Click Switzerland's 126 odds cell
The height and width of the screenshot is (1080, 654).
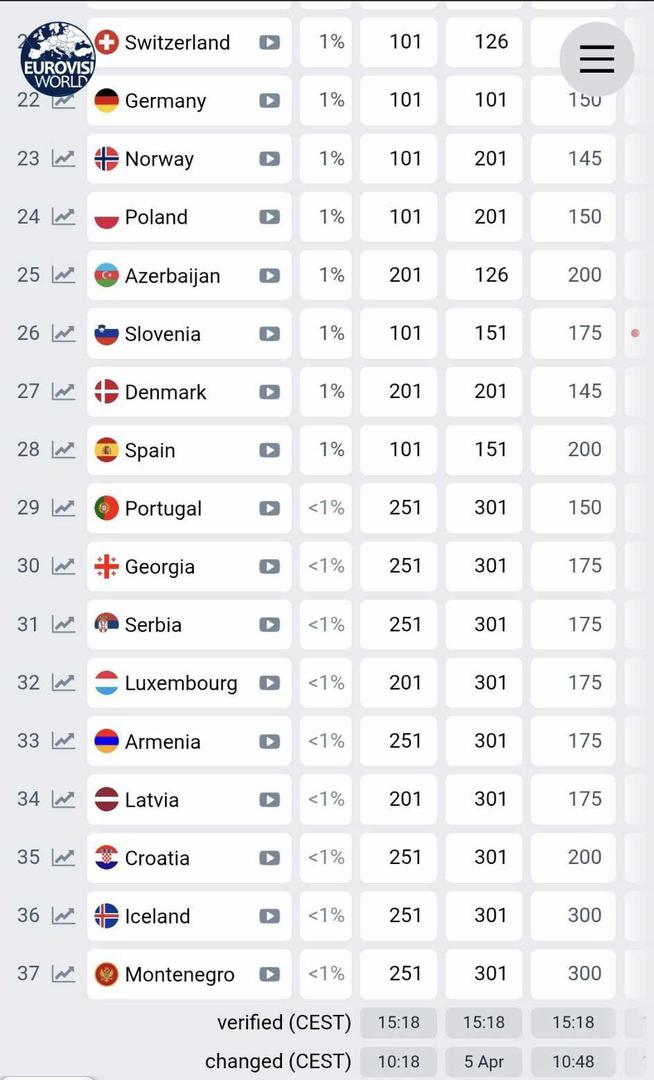491,42
